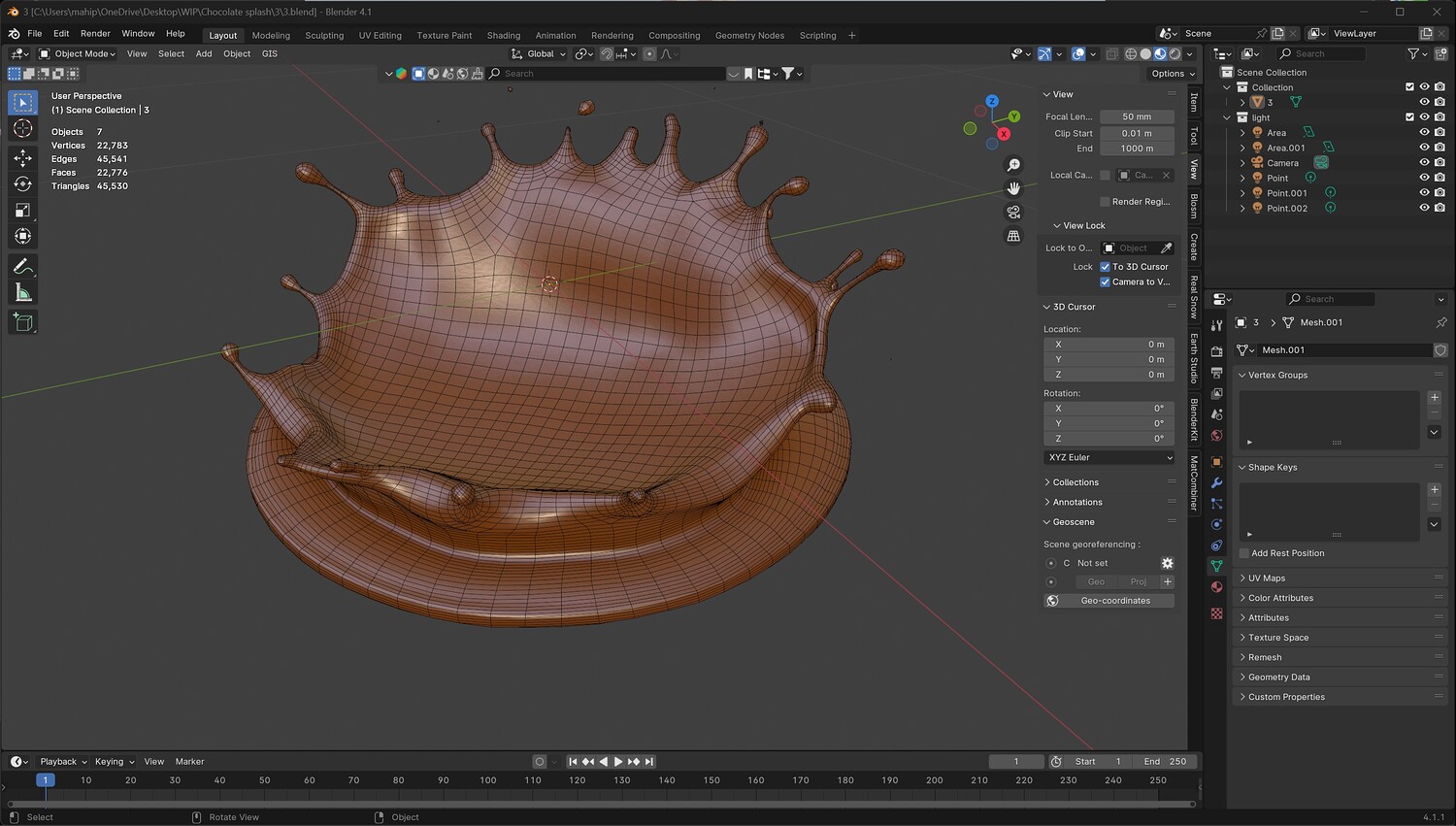Select the Measure tool
Viewport: 1456px width, 826px height.
(x=23, y=292)
